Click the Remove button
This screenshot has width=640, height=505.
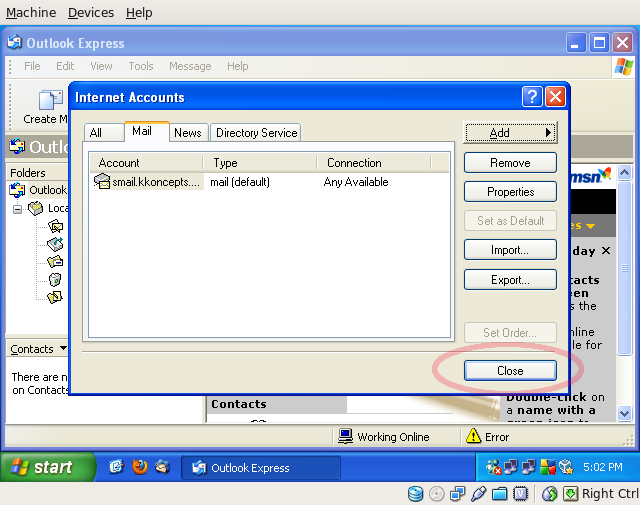(x=510, y=162)
